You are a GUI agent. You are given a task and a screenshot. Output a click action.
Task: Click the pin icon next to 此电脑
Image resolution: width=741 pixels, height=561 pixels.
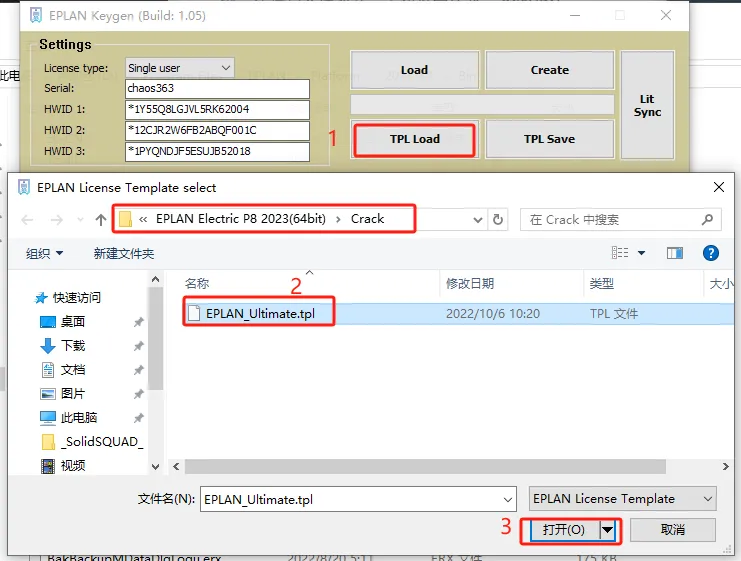point(138,418)
